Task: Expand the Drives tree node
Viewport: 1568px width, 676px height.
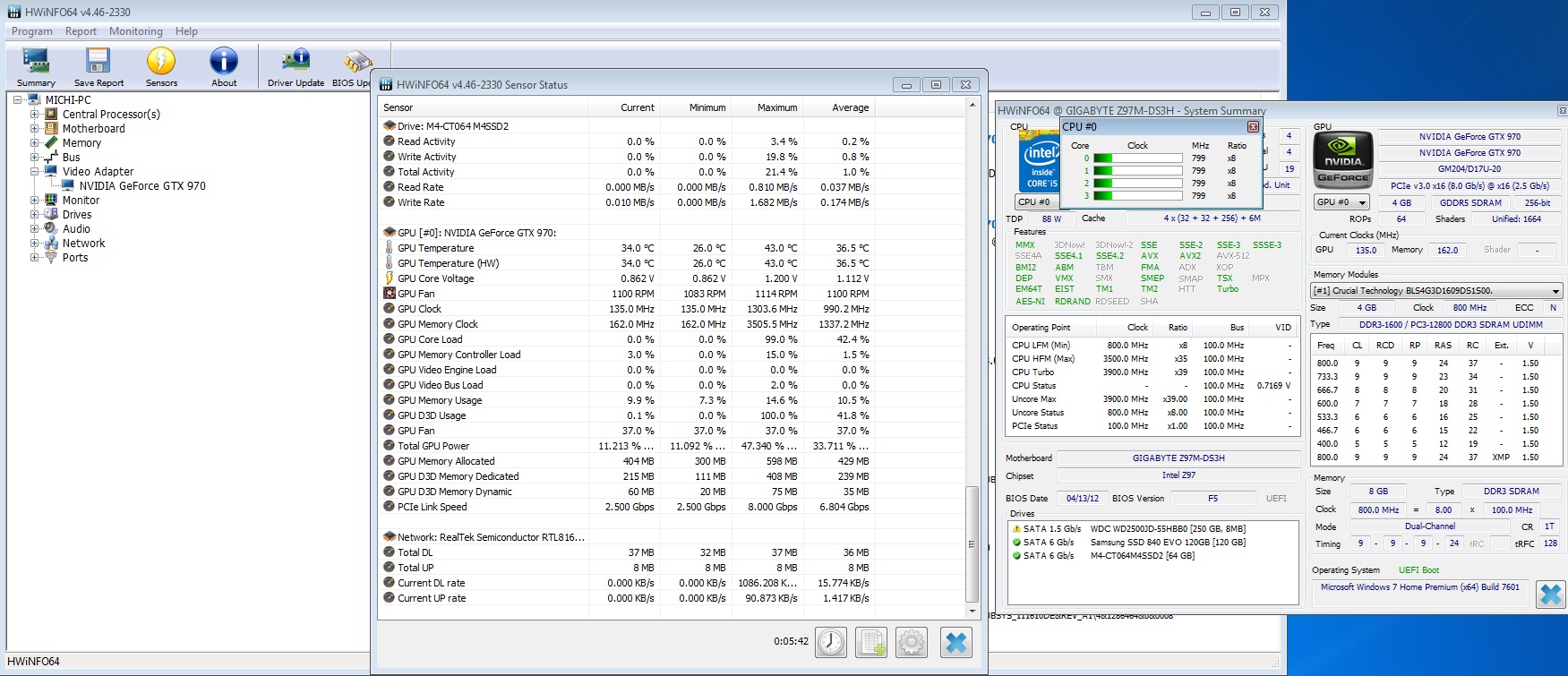Action: (35, 214)
